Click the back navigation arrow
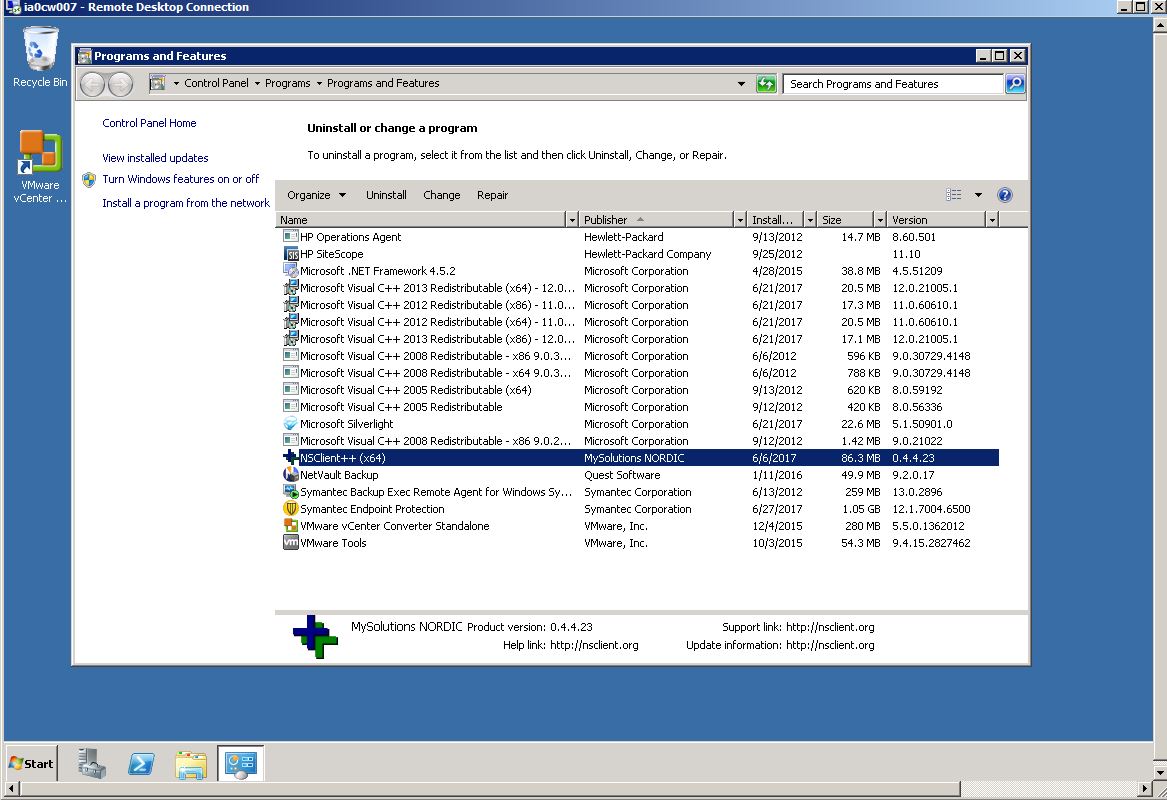The image size is (1167, 800). (x=92, y=84)
